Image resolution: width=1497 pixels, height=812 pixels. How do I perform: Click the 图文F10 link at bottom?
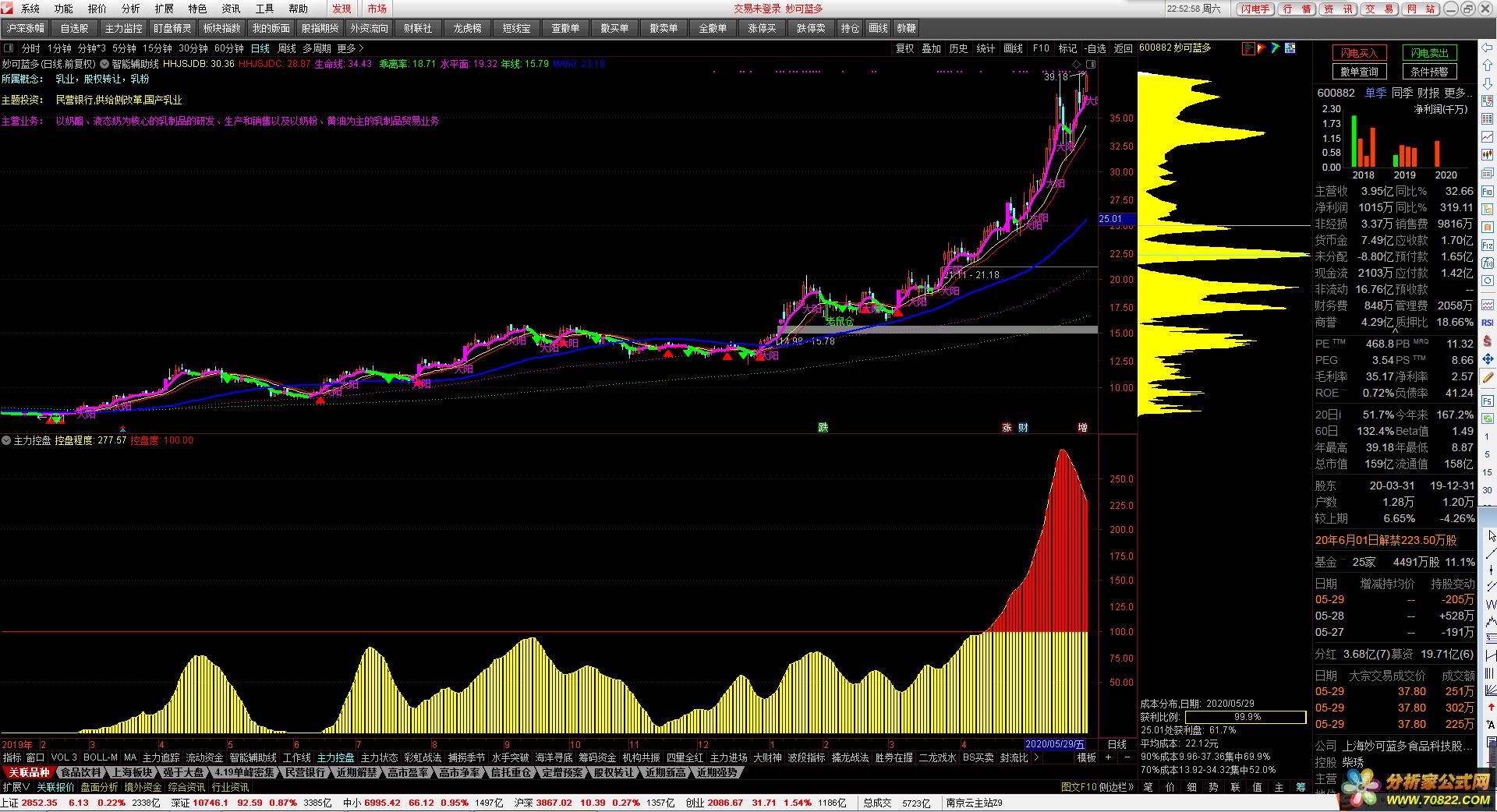1079,787
